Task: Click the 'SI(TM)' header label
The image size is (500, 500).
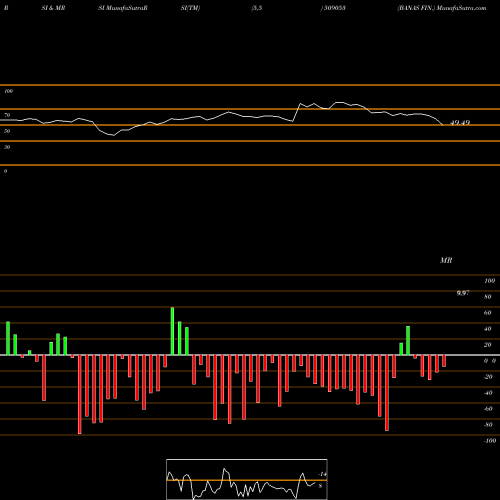Action: click(190, 8)
